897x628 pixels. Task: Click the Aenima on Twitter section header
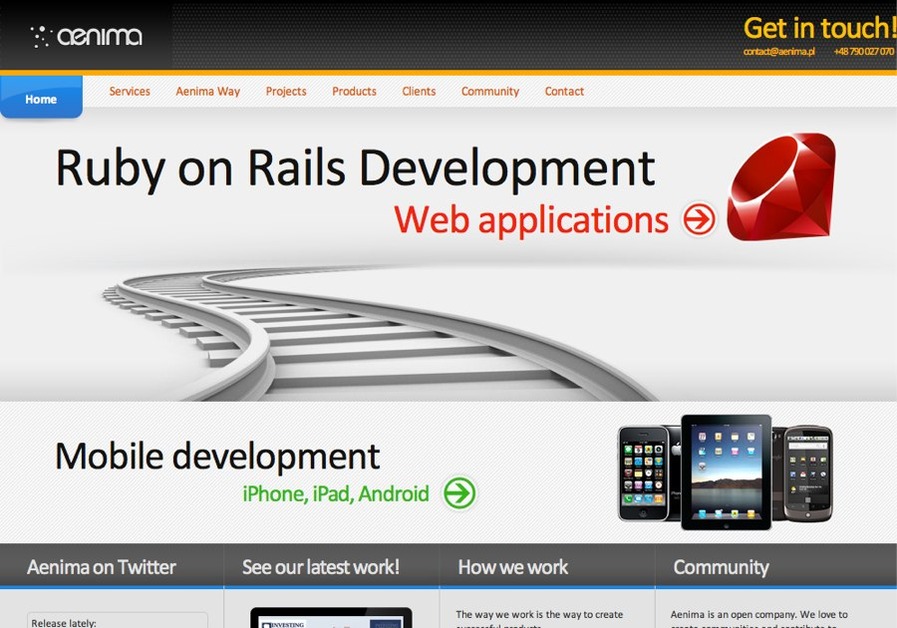click(x=101, y=567)
